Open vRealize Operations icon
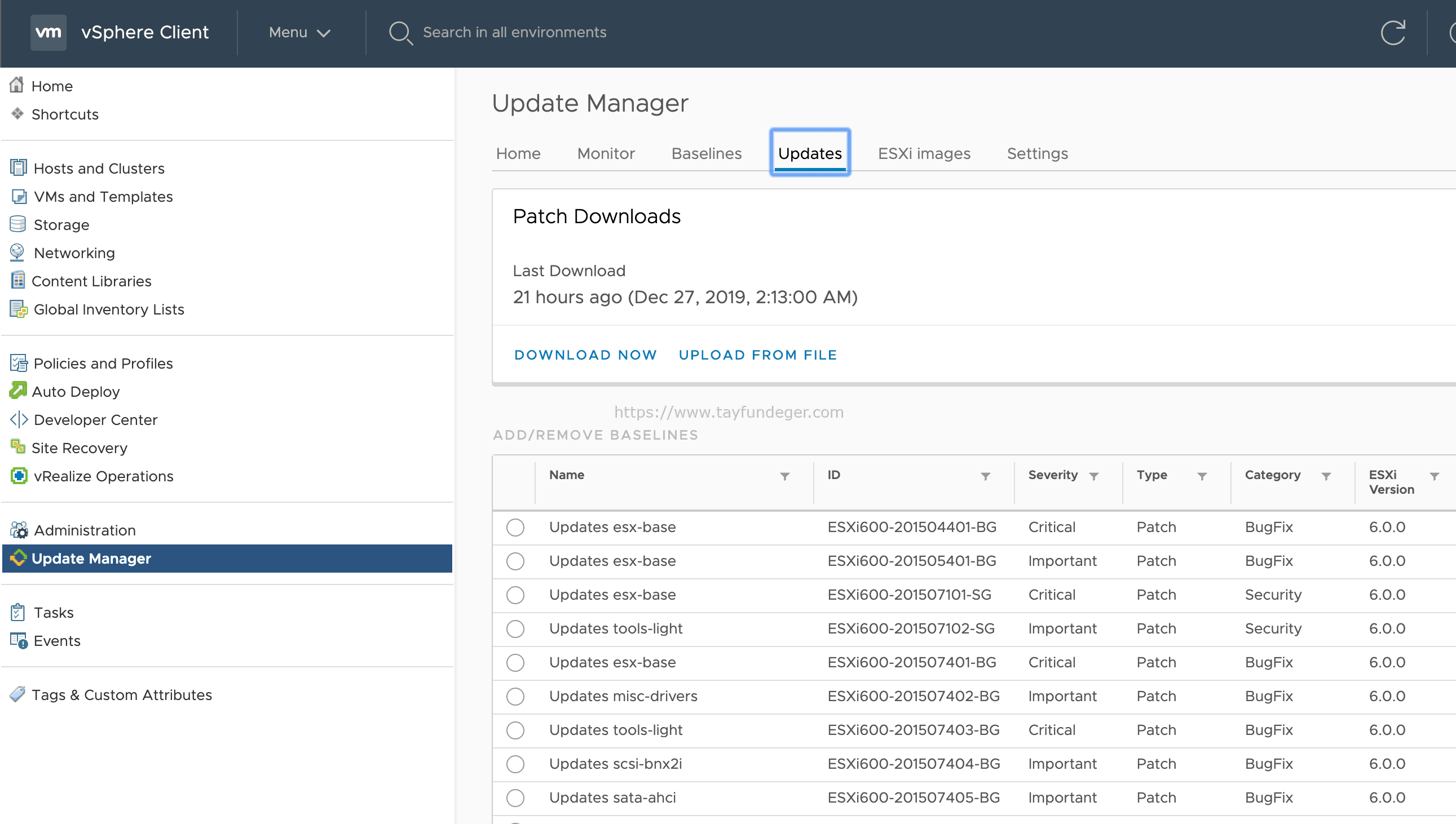Image resolution: width=1456 pixels, height=824 pixels. tap(19, 476)
